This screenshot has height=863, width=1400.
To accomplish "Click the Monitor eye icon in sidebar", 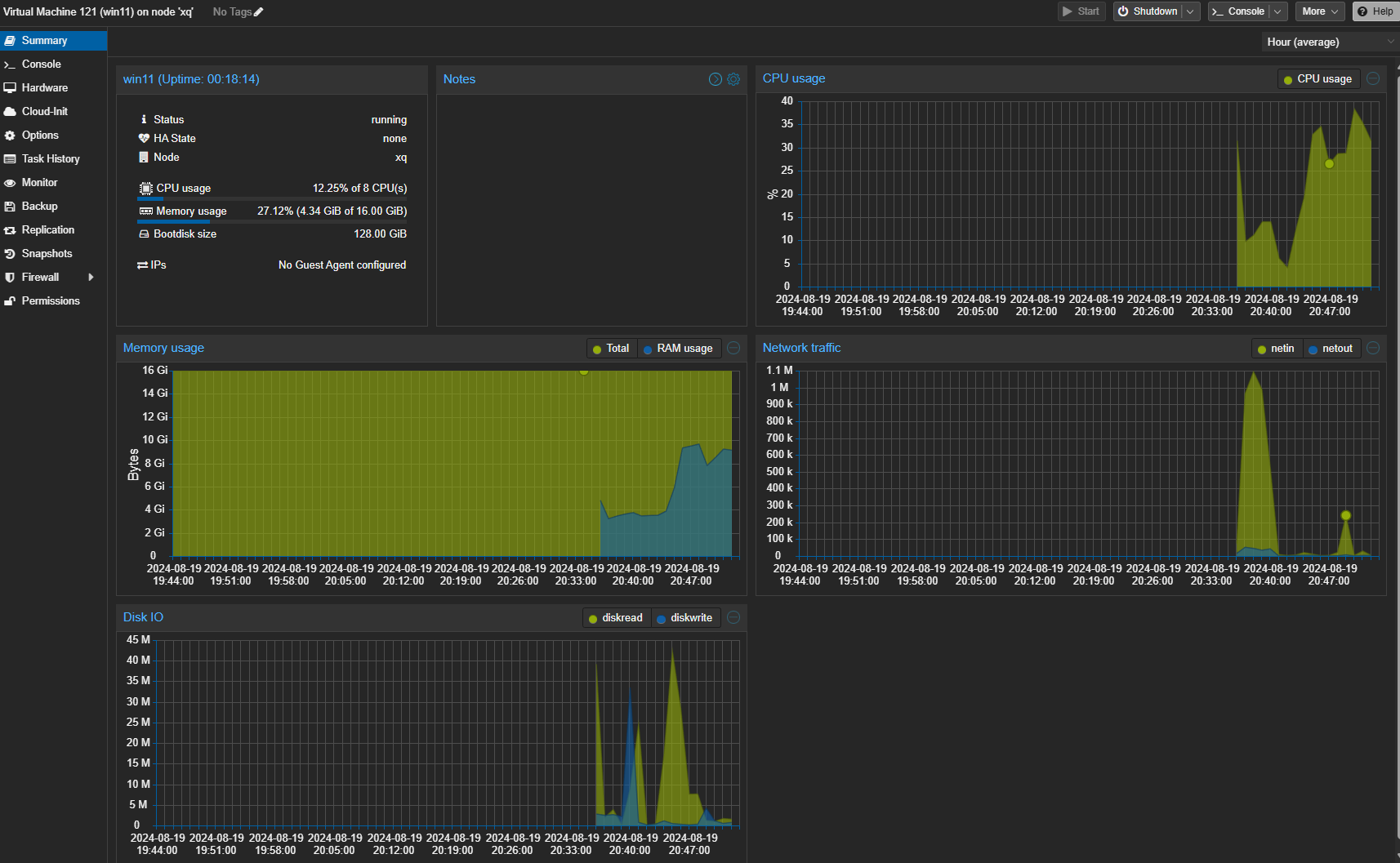I will tap(10, 182).
